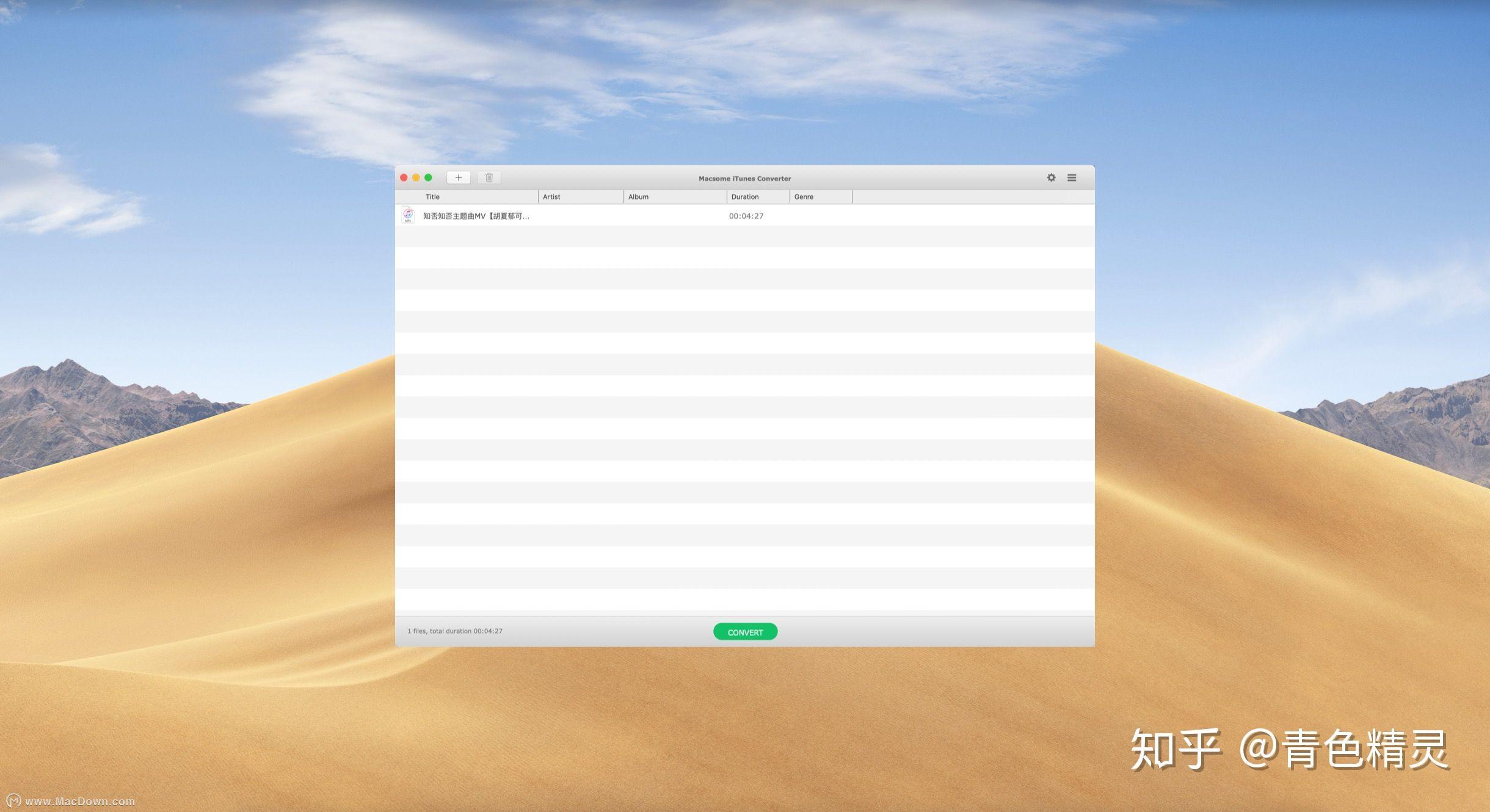This screenshot has height=812, width=1490.
Task: Close the window with the red button
Action: [x=404, y=177]
